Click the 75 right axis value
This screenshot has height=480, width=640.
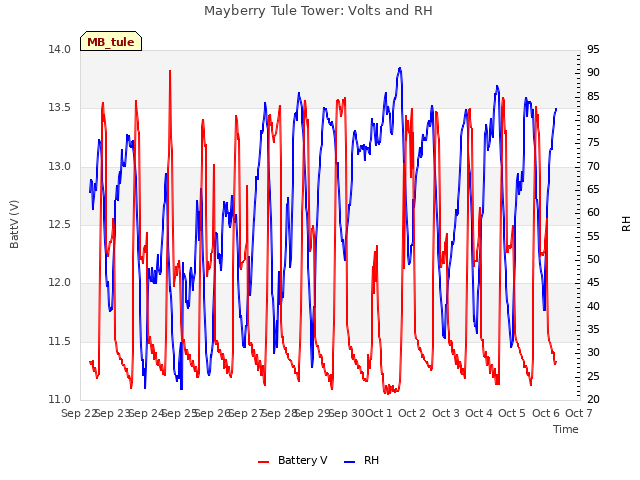coord(593,143)
